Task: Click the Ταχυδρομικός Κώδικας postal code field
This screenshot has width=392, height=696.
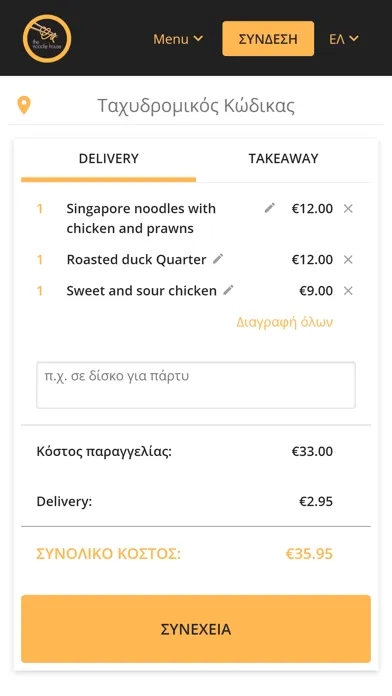Action: (x=196, y=106)
